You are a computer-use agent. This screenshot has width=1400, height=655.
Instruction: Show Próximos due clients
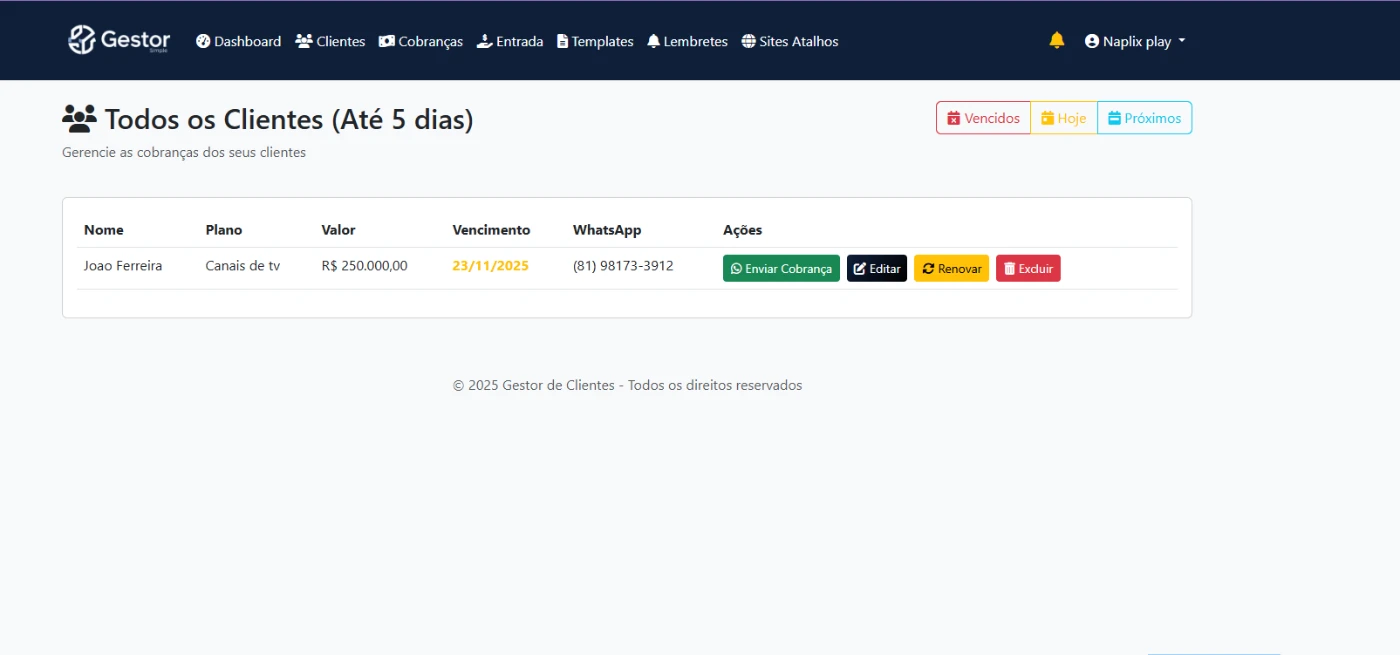pyautogui.click(x=1144, y=118)
